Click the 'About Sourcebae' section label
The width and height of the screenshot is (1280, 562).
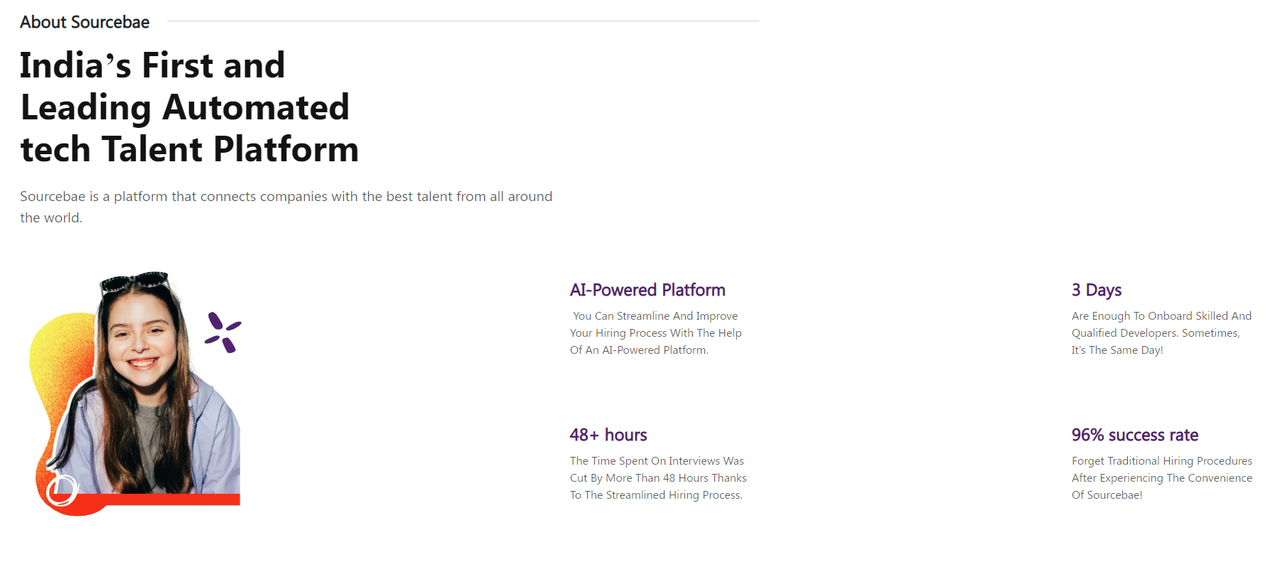point(85,21)
